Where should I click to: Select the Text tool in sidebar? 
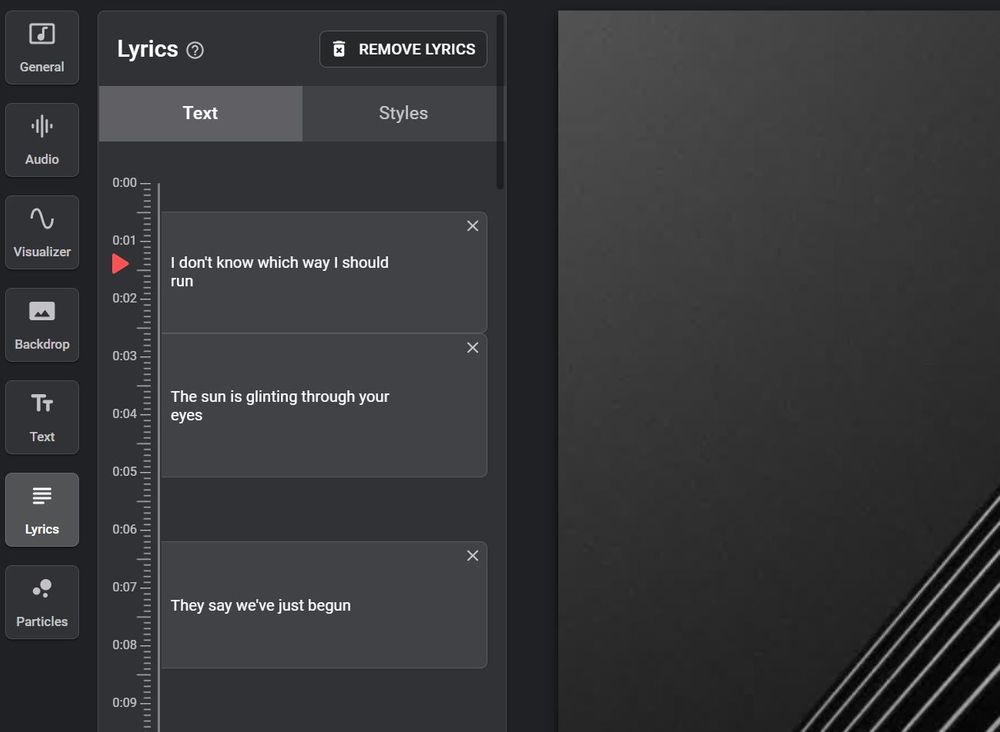pos(42,417)
